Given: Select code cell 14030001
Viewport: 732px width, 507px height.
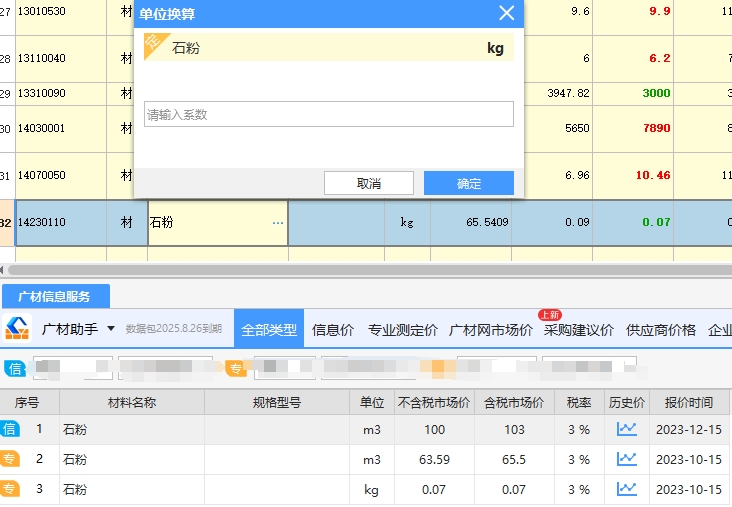Looking at the screenshot, I should [61, 128].
